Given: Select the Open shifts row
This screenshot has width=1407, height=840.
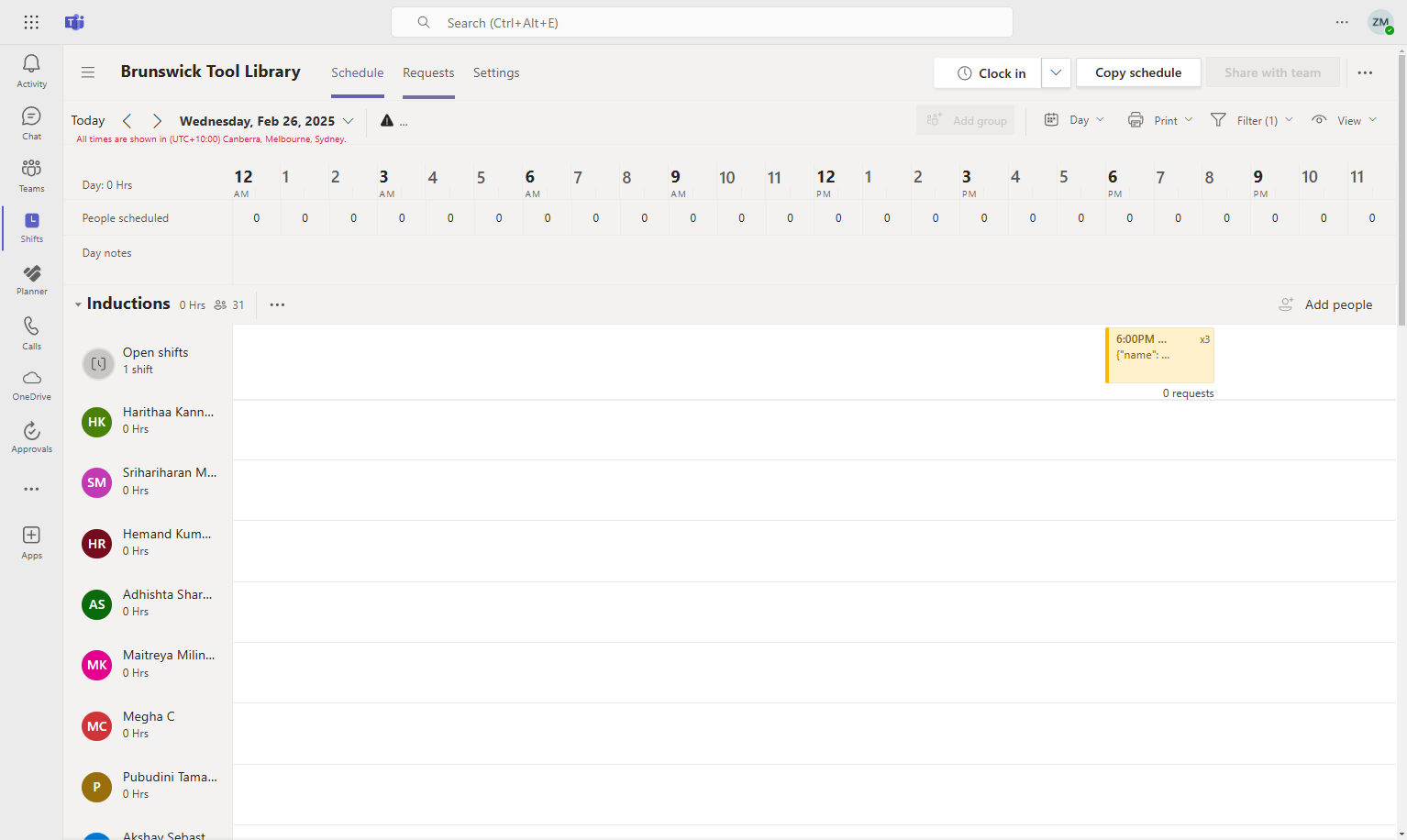Looking at the screenshot, I should (148, 361).
